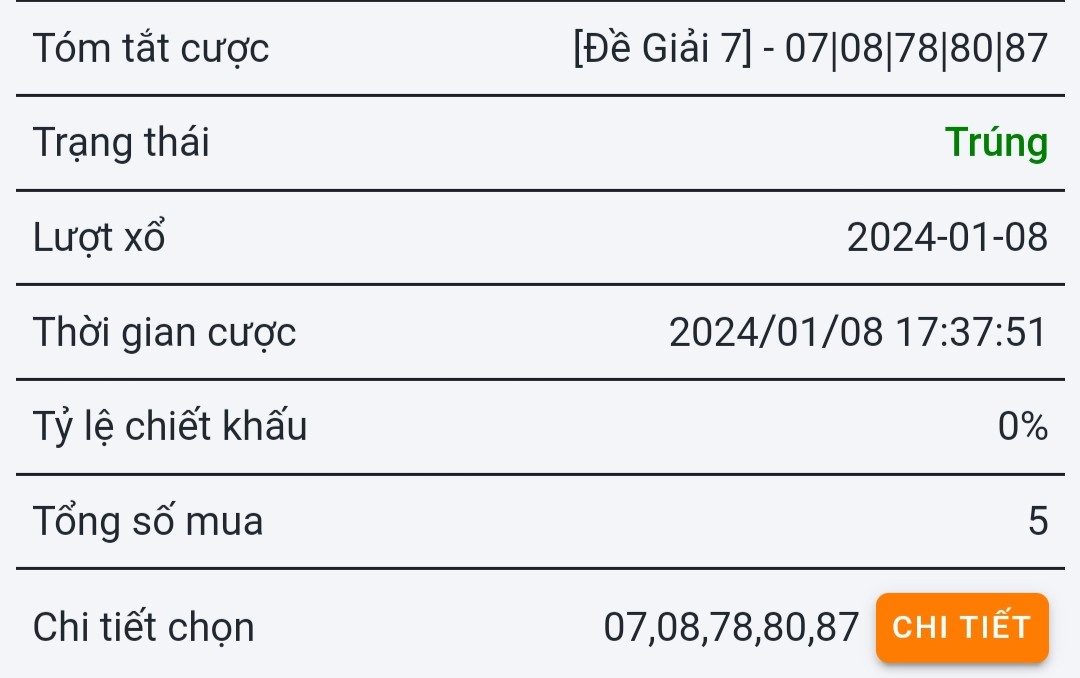Tap the Thời gian cược label
1080x678 pixels.
[x=165, y=332]
